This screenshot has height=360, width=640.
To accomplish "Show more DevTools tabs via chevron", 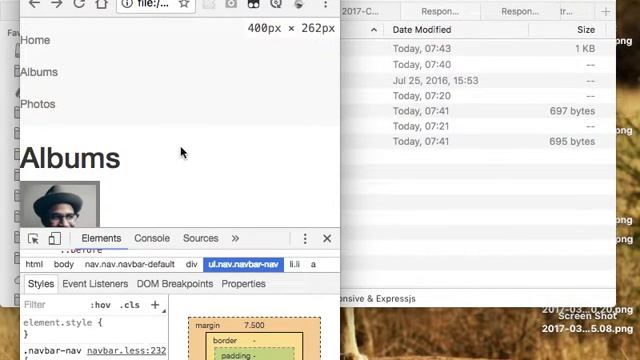I will pyautogui.click(x=235, y=238).
